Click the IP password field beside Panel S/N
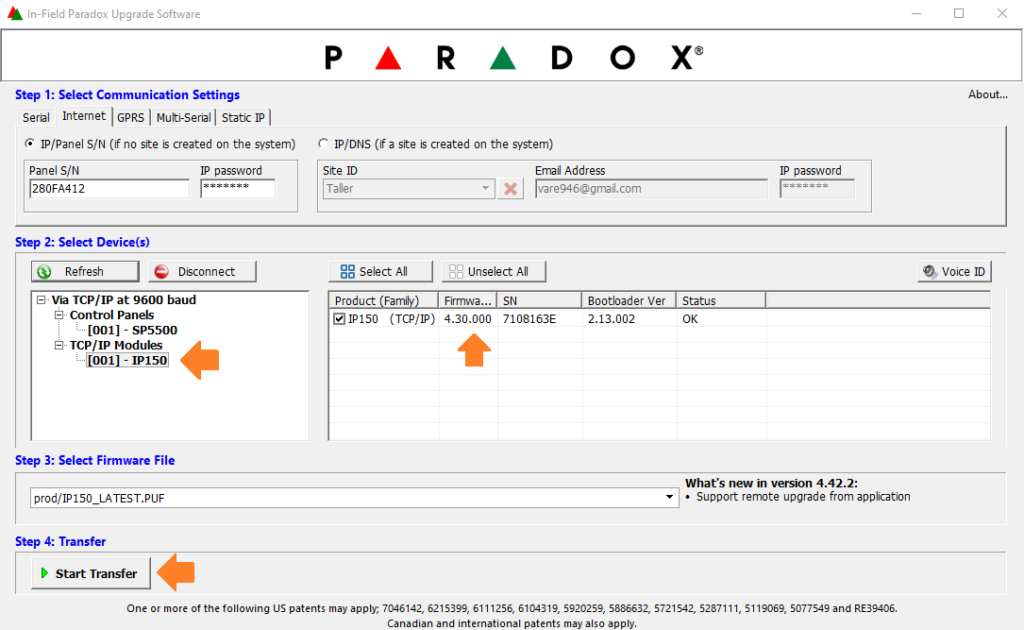Viewport: 1024px width, 630px height. click(x=238, y=189)
